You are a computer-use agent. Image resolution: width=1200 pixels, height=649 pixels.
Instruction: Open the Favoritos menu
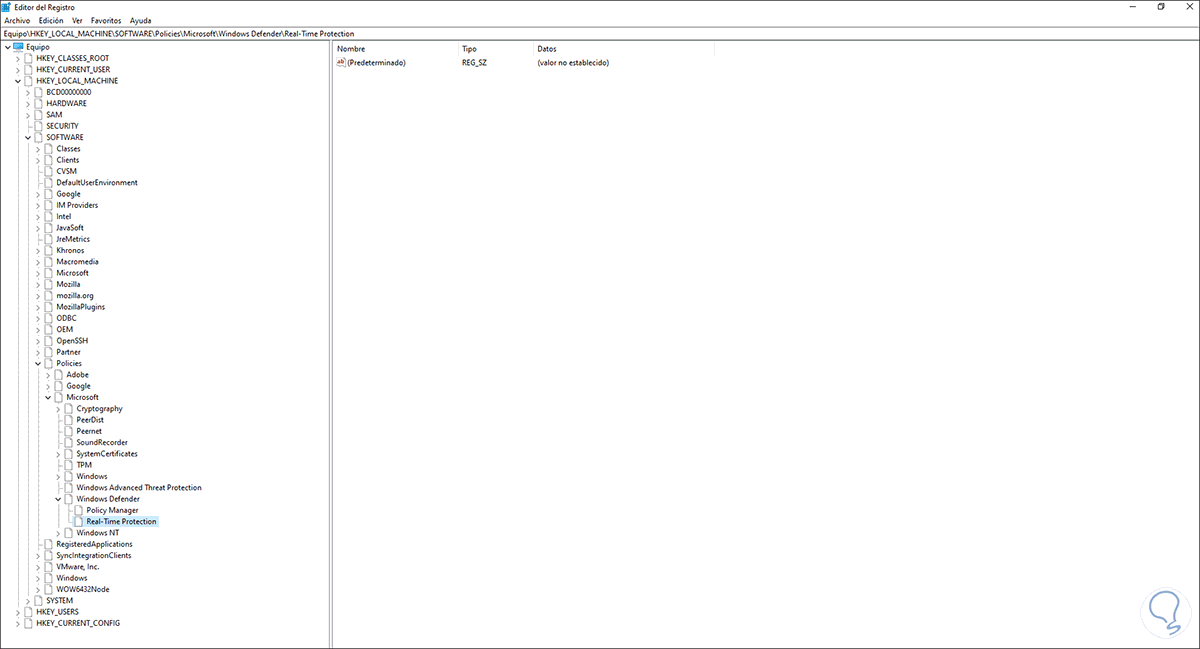click(107, 20)
